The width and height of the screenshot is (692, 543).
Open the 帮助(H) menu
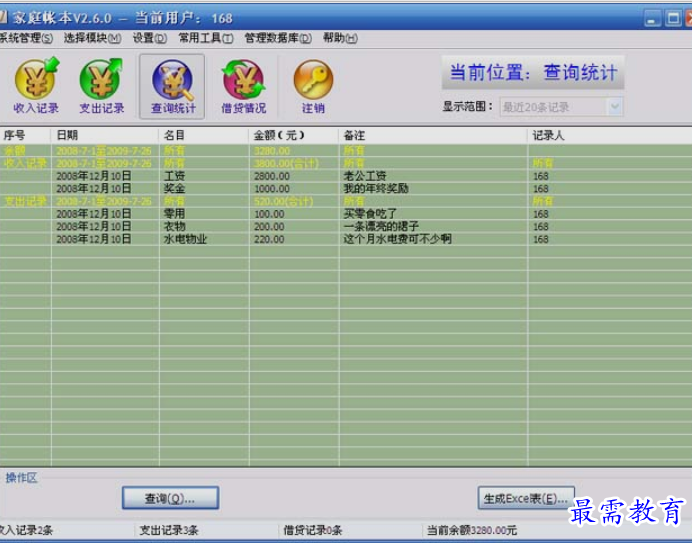(340, 38)
